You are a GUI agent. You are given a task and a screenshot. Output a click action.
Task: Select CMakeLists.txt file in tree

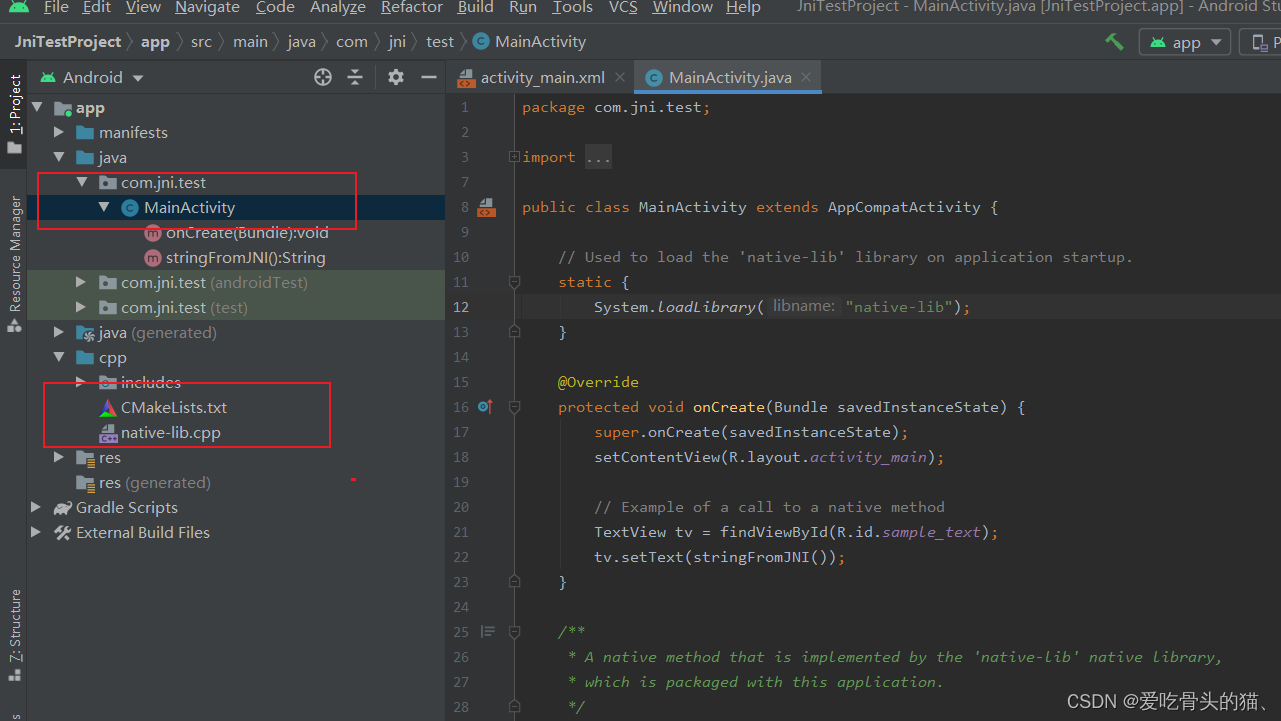pyautogui.click(x=174, y=407)
